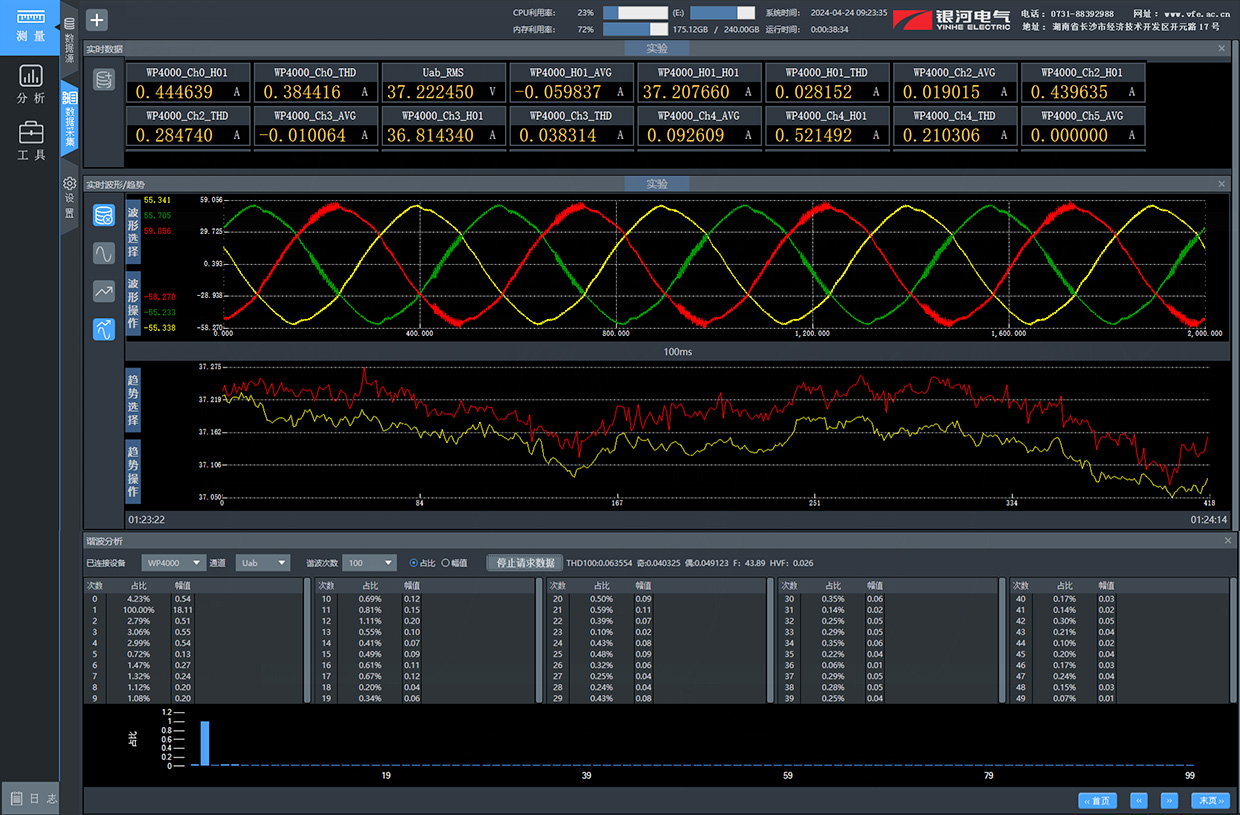The image size is (1240, 815).
Task: Toggle the combined wave-trend icon above 01:23:22
Action: tap(104, 329)
